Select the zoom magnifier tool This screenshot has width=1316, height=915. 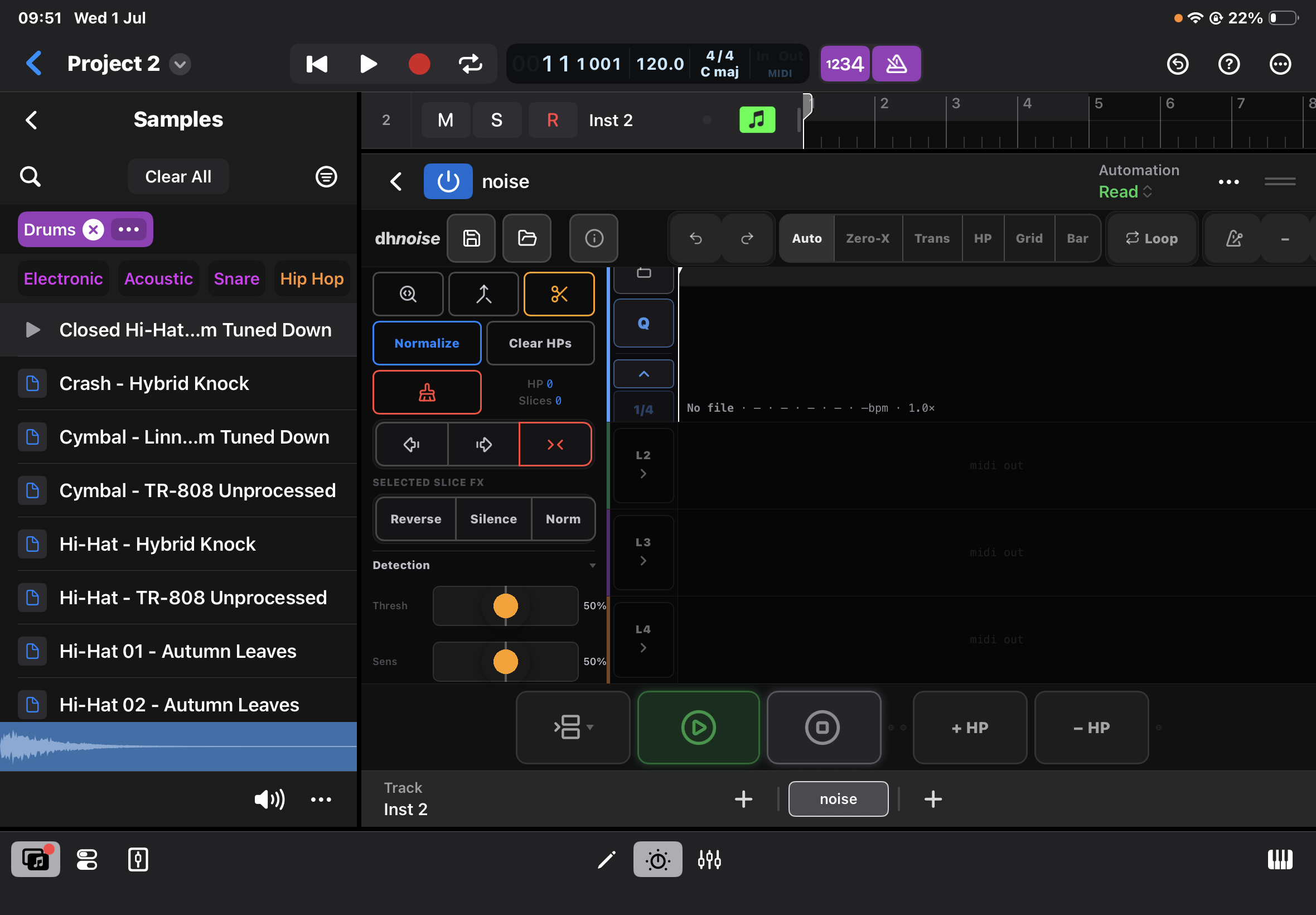(x=408, y=294)
